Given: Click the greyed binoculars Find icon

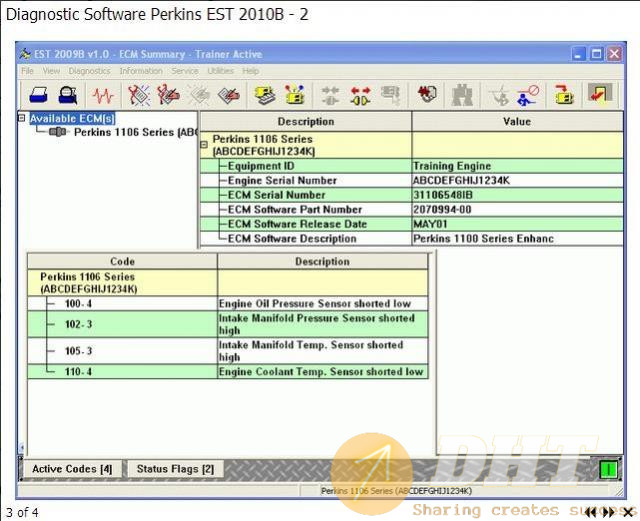Looking at the screenshot, I should (x=462, y=95).
